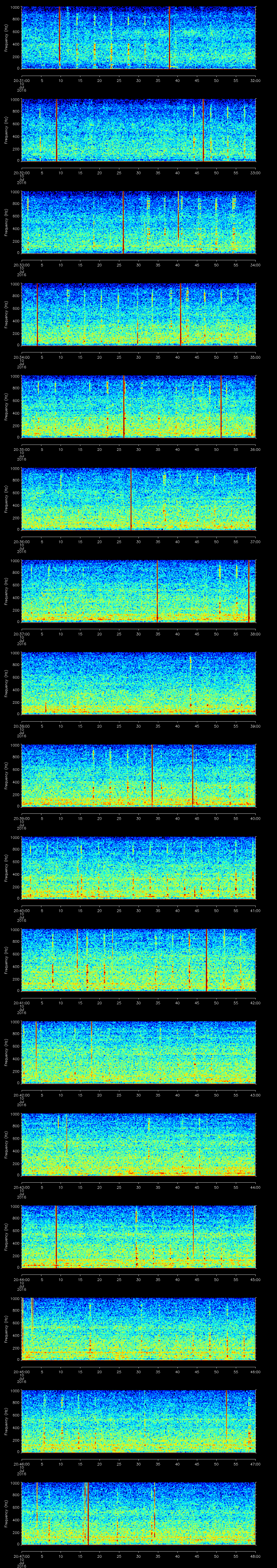
Task: Choose the spectrogram panel starting at 20:36:00
Action: coord(139,499)
